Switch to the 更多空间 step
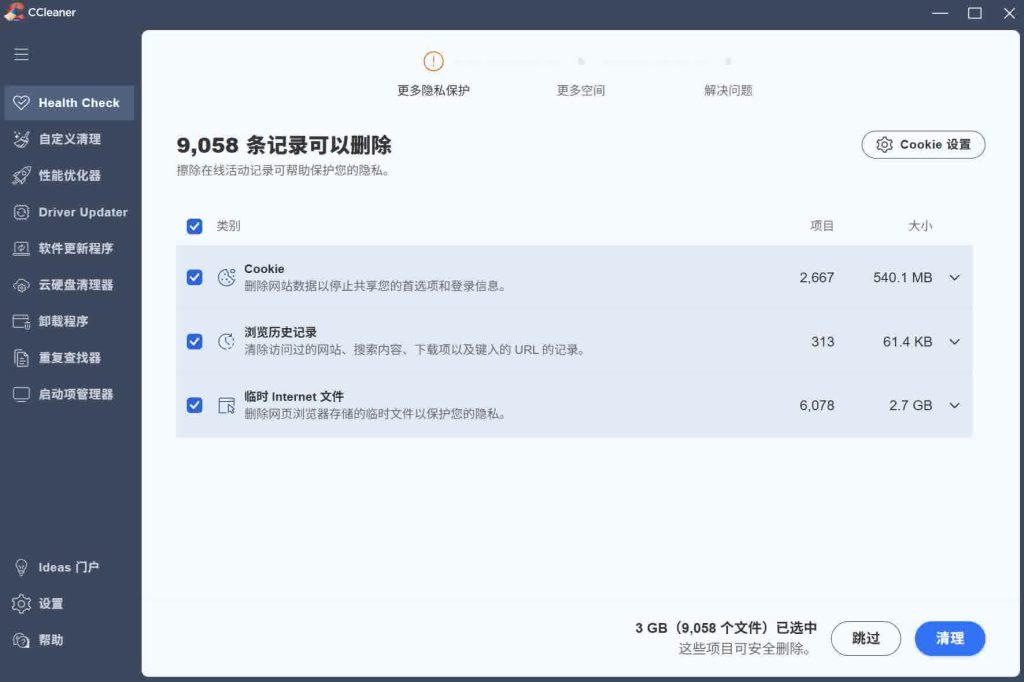Image resolution: width=1024 pixels, height=682 pixels. (579, 89)
